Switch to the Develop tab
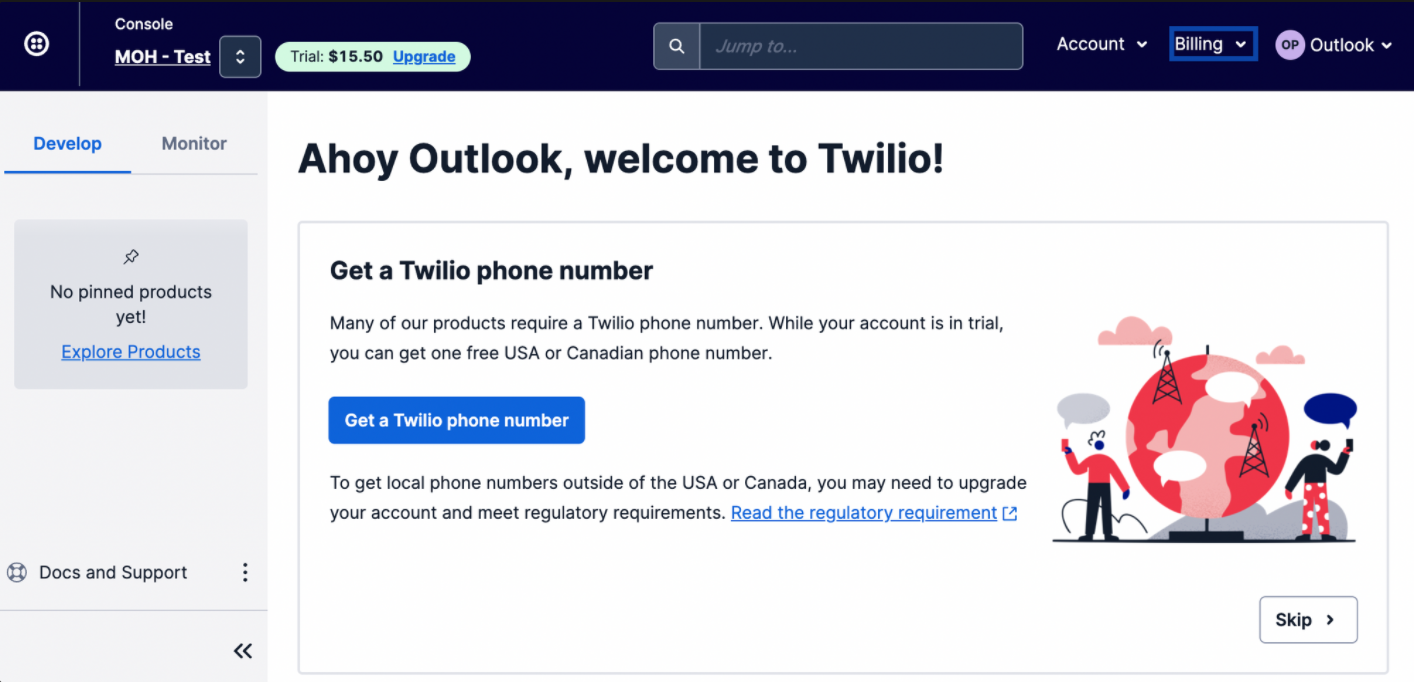 67,143
